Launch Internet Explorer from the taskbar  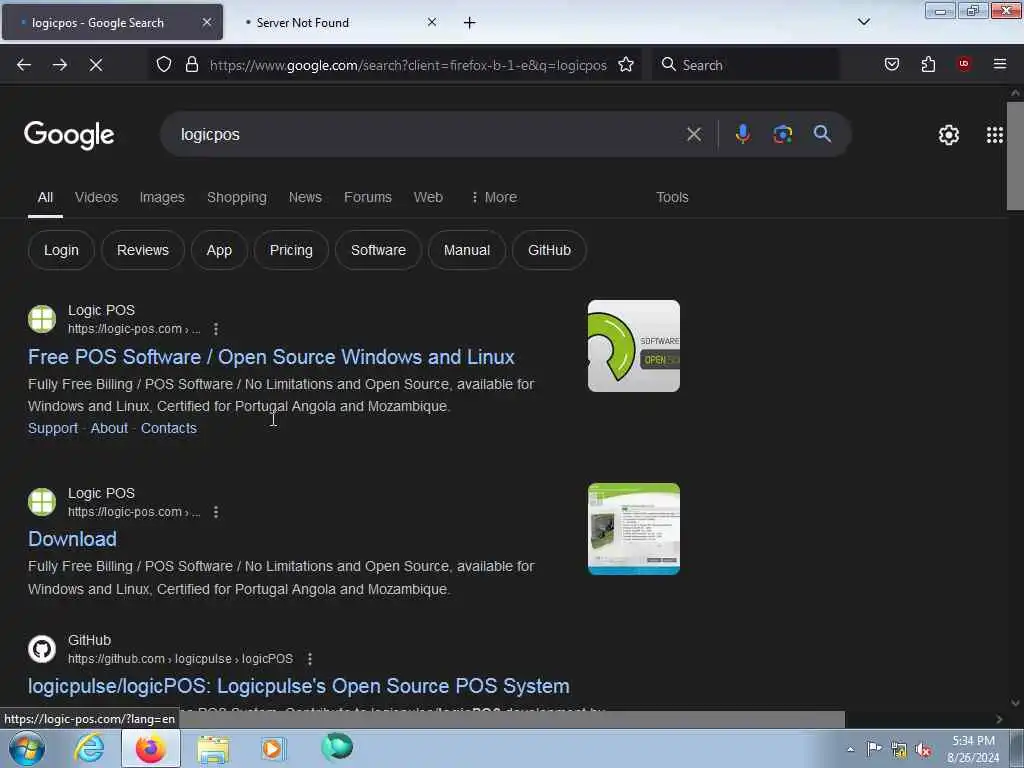coord(89,749)
